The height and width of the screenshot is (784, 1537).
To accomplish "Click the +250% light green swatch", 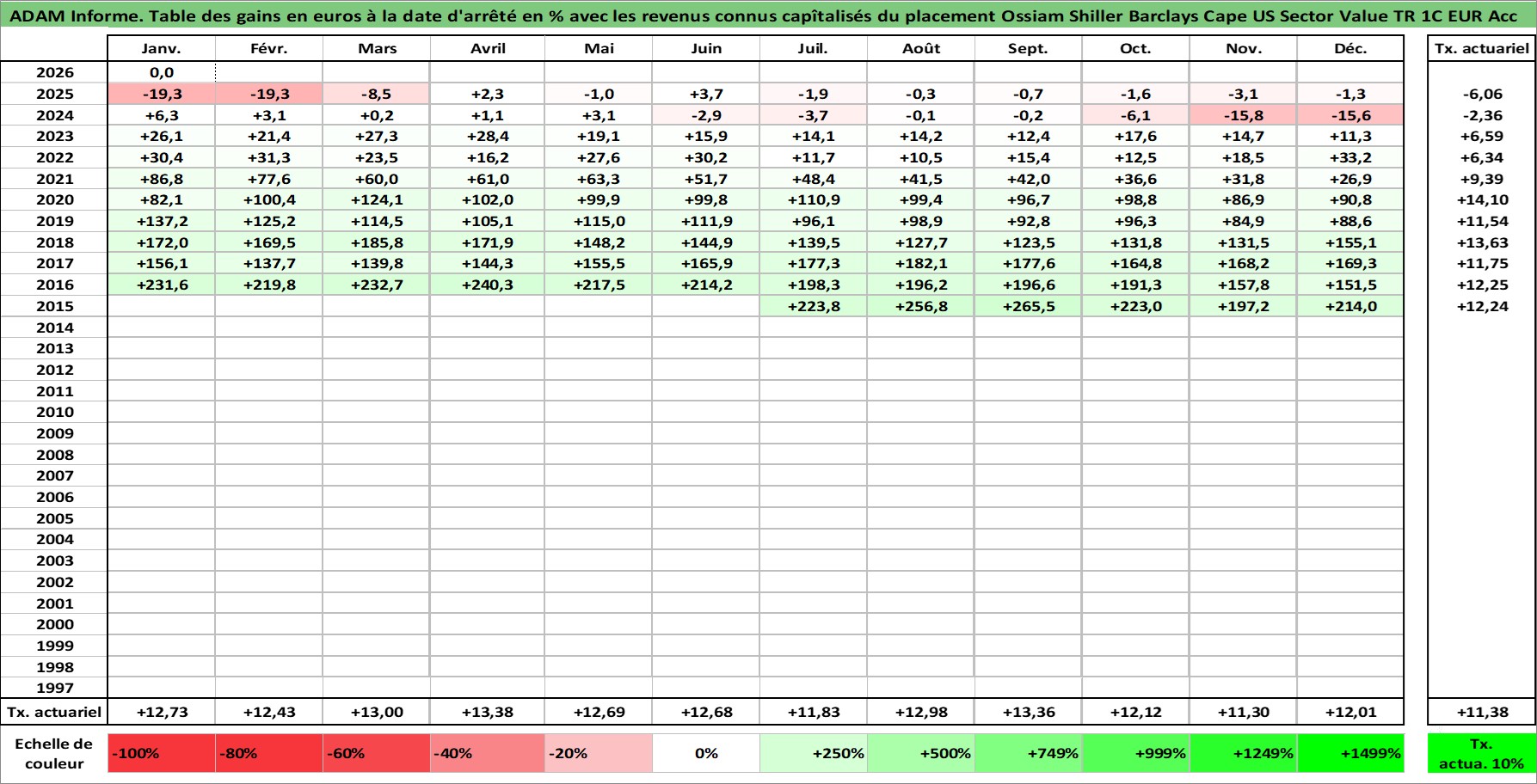I will tap(813, 753).
